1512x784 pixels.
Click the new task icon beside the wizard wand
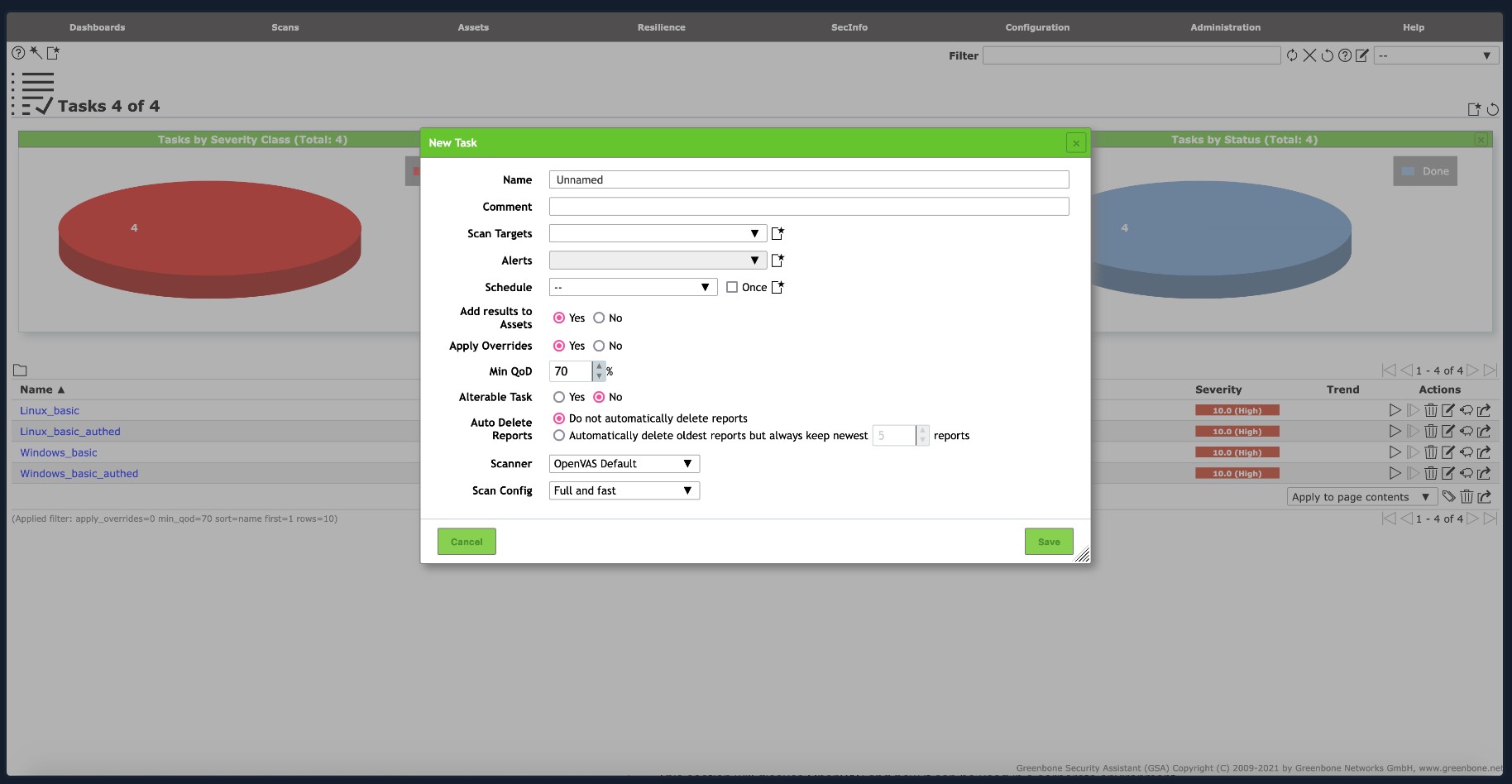tap(53, 52)
